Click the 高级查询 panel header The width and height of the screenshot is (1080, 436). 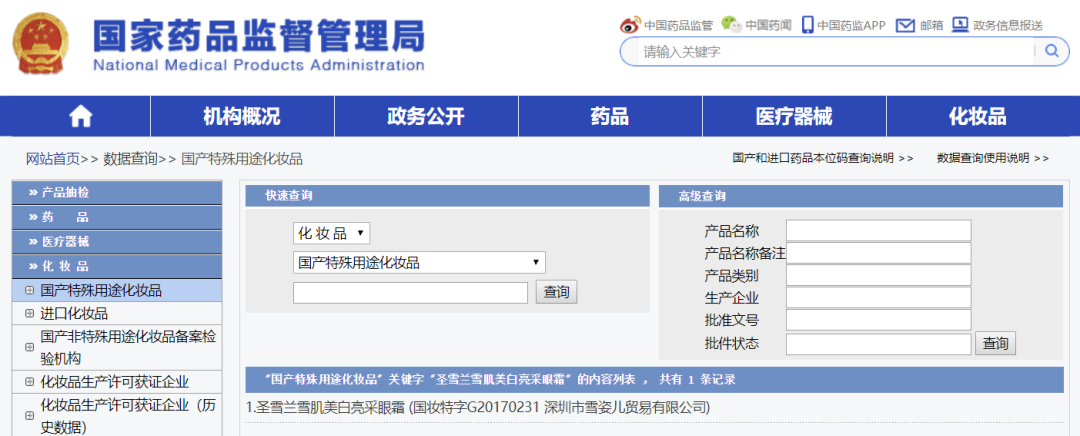(861, 196)
